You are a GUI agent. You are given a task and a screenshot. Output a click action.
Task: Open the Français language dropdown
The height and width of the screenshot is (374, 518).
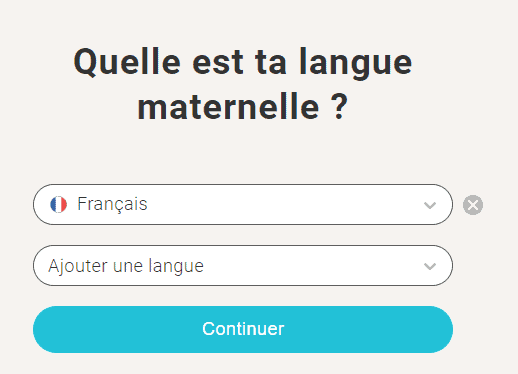click(243, 204)
